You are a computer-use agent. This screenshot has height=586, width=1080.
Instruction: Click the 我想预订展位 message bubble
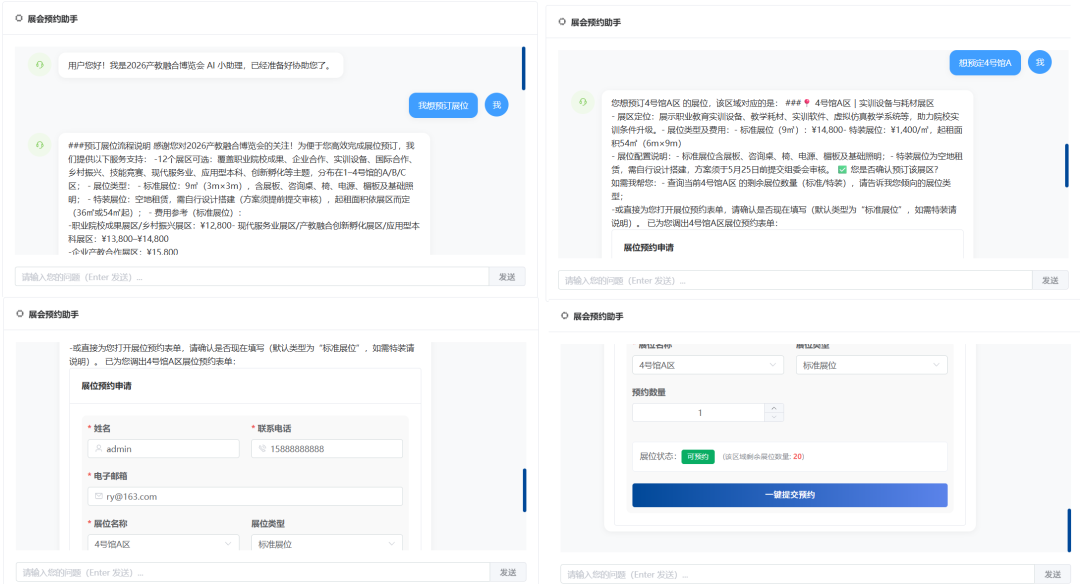click(x=443, y=105)
